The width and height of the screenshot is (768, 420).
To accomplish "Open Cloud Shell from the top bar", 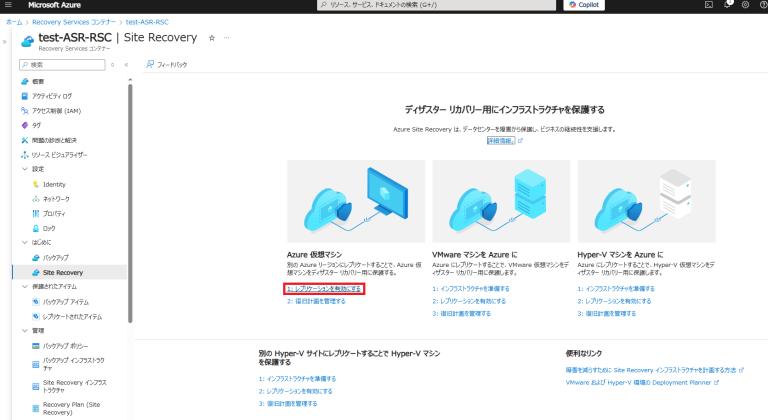I will coord(708,5).
